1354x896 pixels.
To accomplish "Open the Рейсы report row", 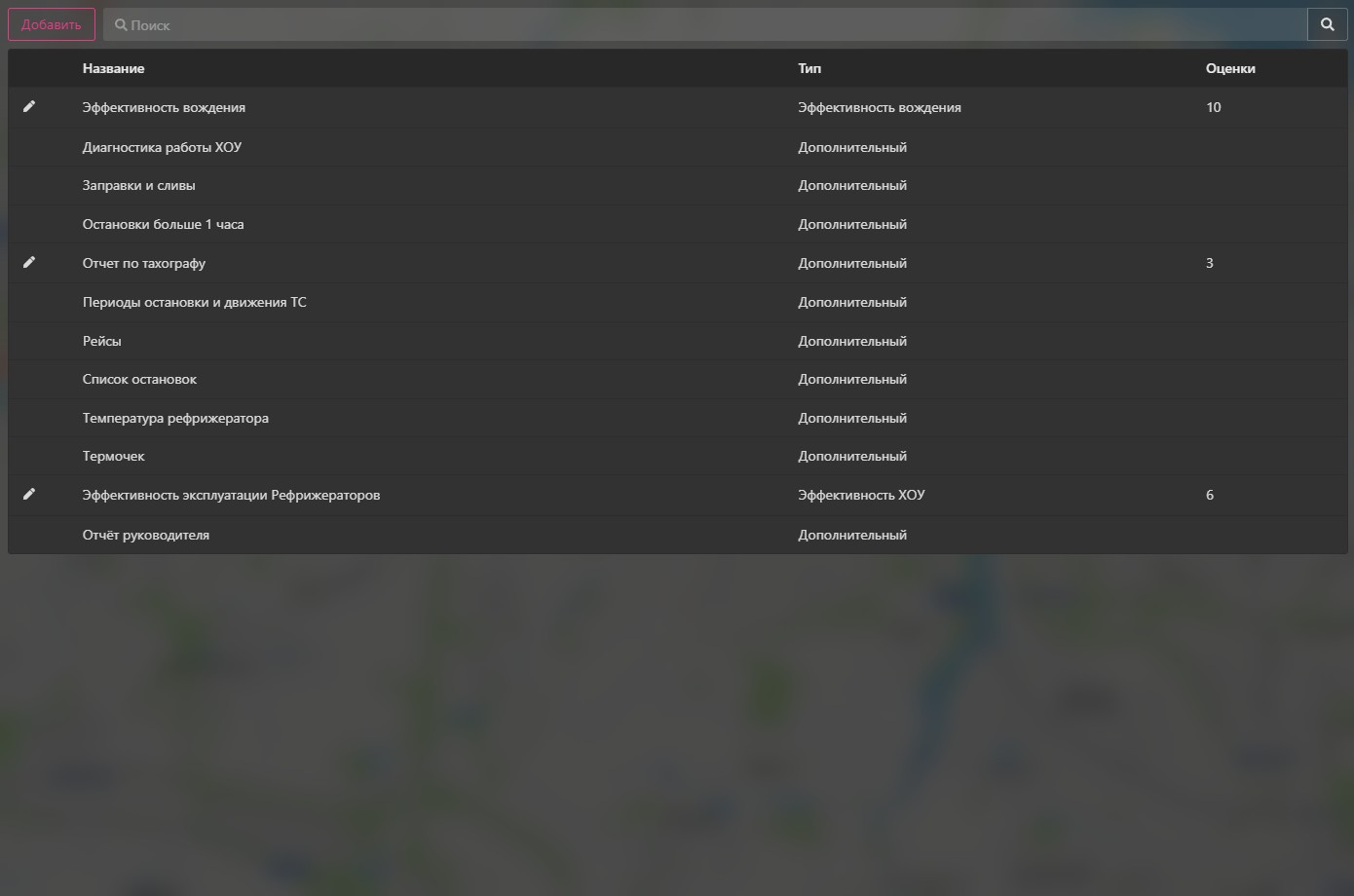I will (x=101, y=340).
